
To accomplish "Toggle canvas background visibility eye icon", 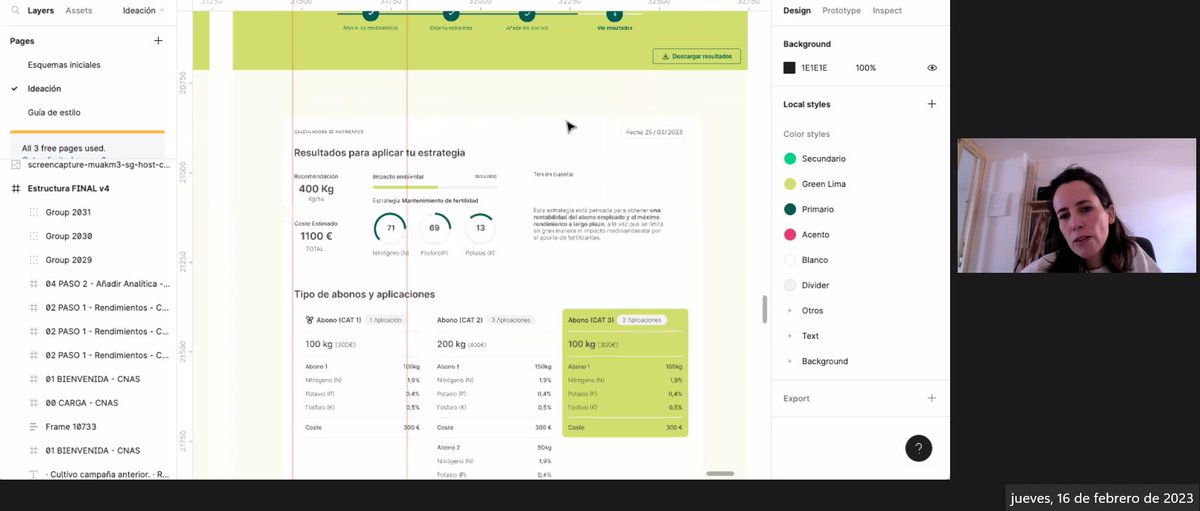I will (x=932, y=68).
